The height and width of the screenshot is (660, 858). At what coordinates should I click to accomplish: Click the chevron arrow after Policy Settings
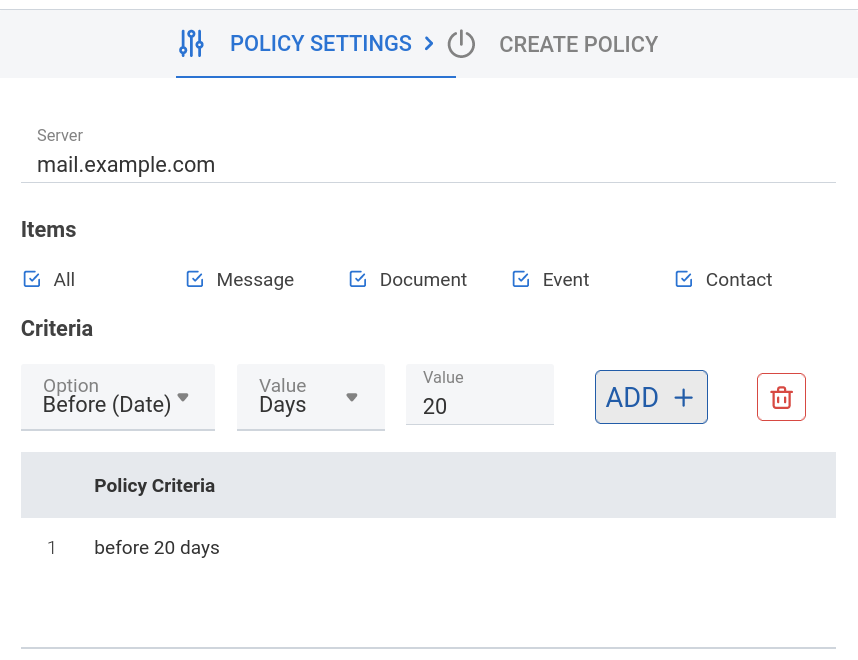pos(429,44)
